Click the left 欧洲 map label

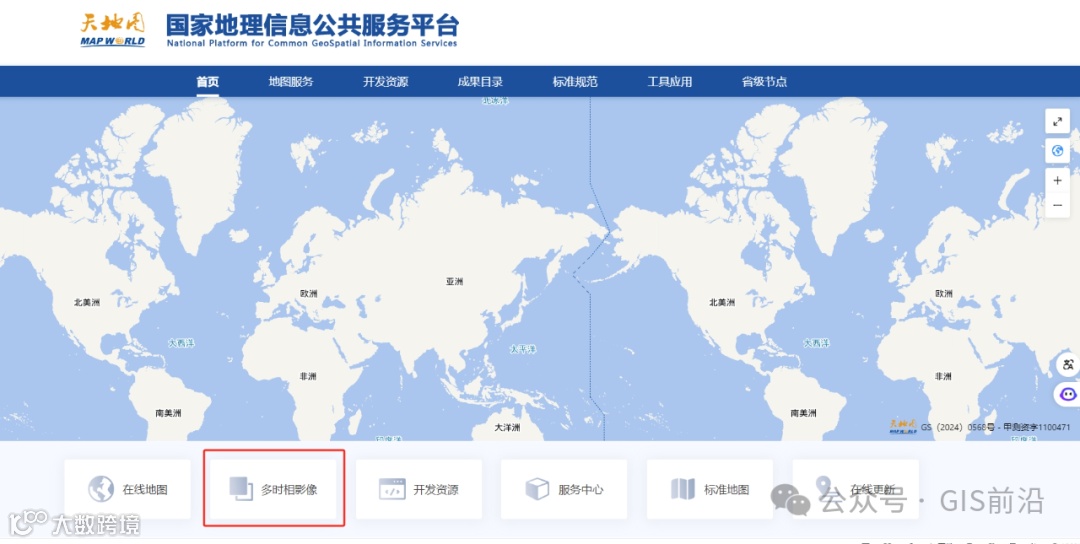(x=309, y=293)
